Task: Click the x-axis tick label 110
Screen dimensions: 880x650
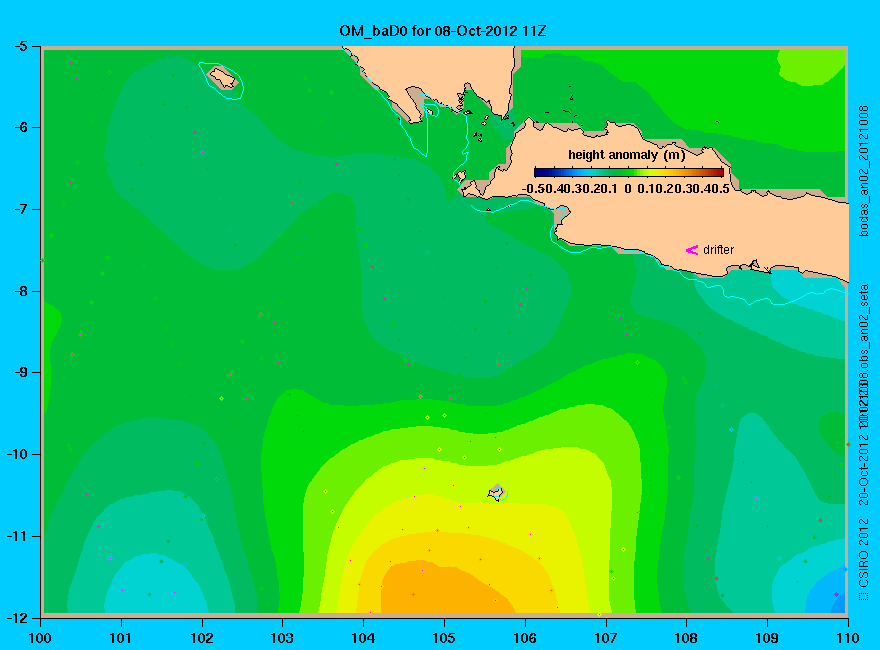Action: coord(848,638)
